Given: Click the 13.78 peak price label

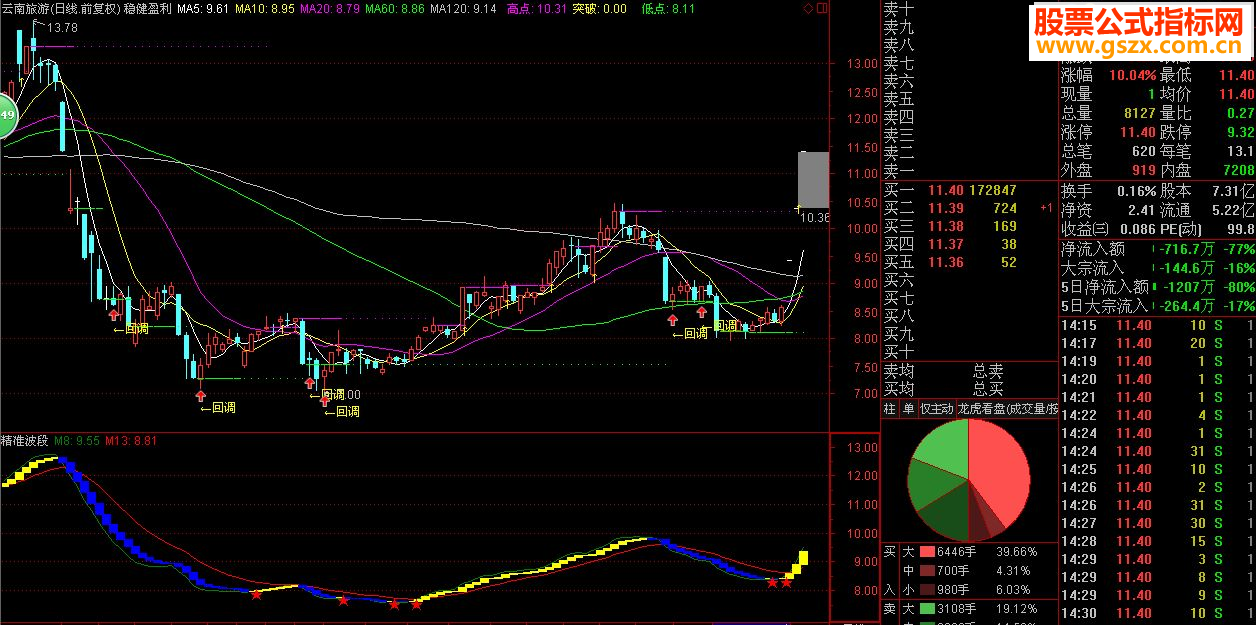Looking at the screenshot, I should pos(62,27).
